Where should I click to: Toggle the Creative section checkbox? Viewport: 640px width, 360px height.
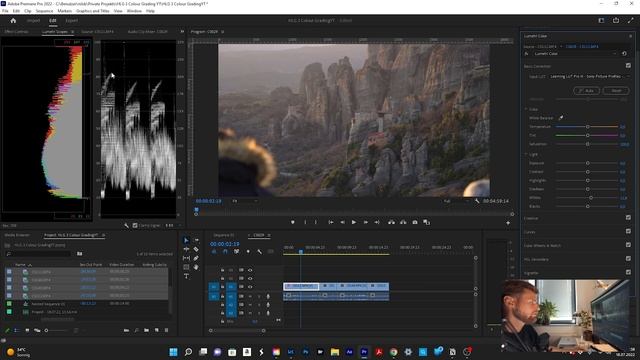click(628, 218)
